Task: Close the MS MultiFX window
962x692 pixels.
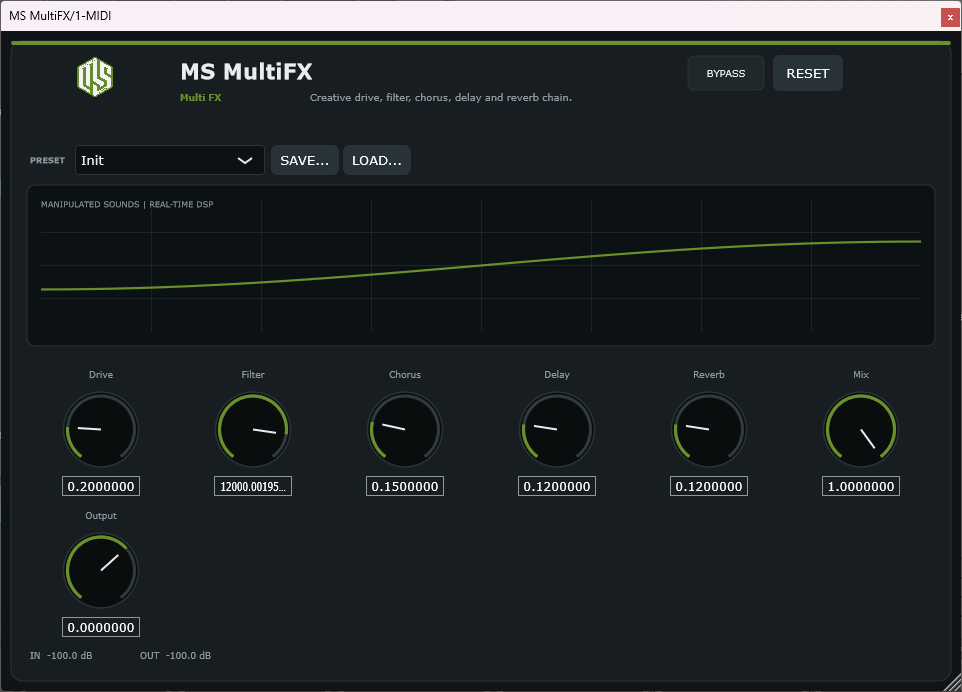Action: pyautogui.click(x=950, y=17)
